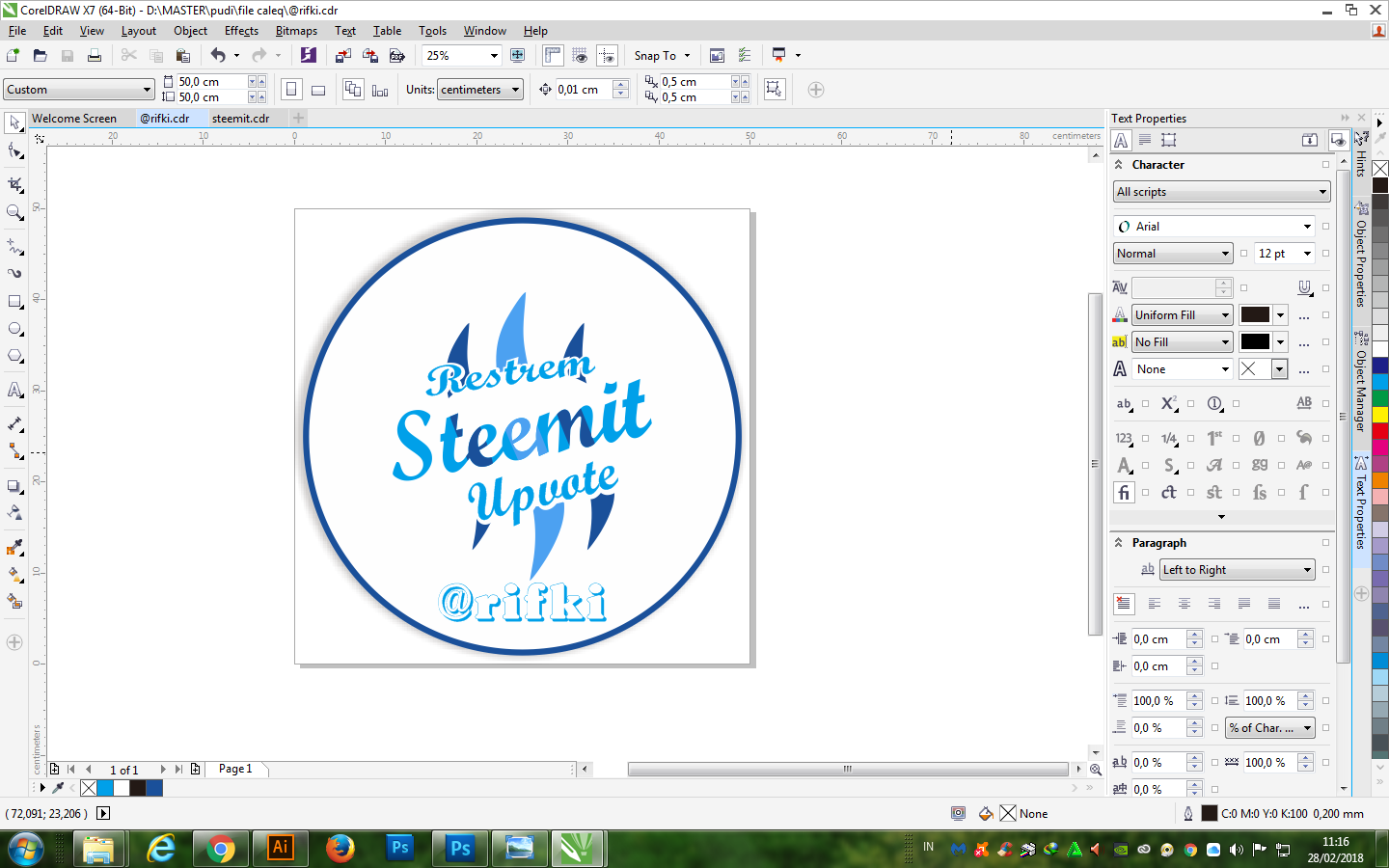
Task: Toggle the Character tab in Text Properties
Action: coord(1121,140)
